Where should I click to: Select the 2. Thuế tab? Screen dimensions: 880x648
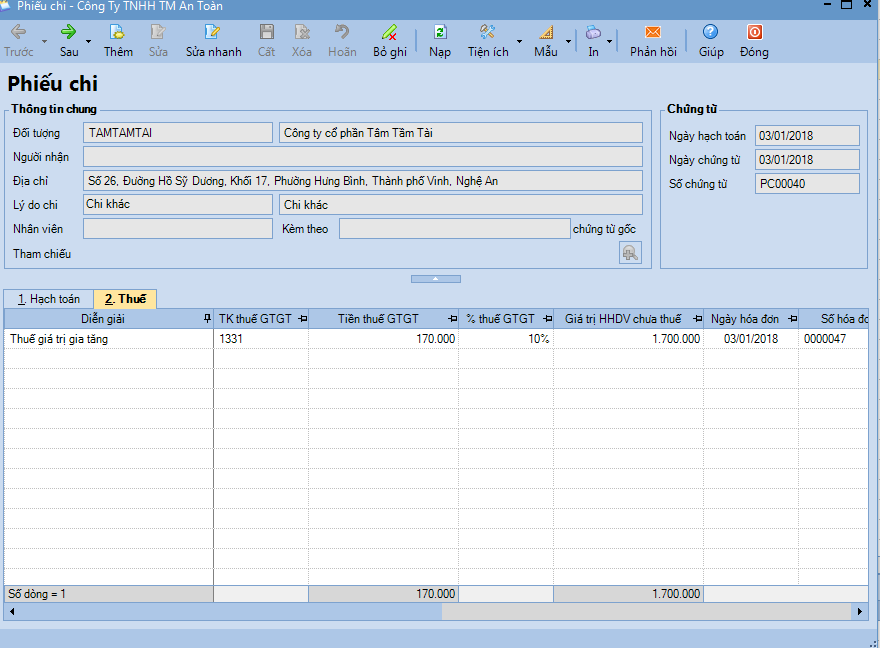point(125,299)
